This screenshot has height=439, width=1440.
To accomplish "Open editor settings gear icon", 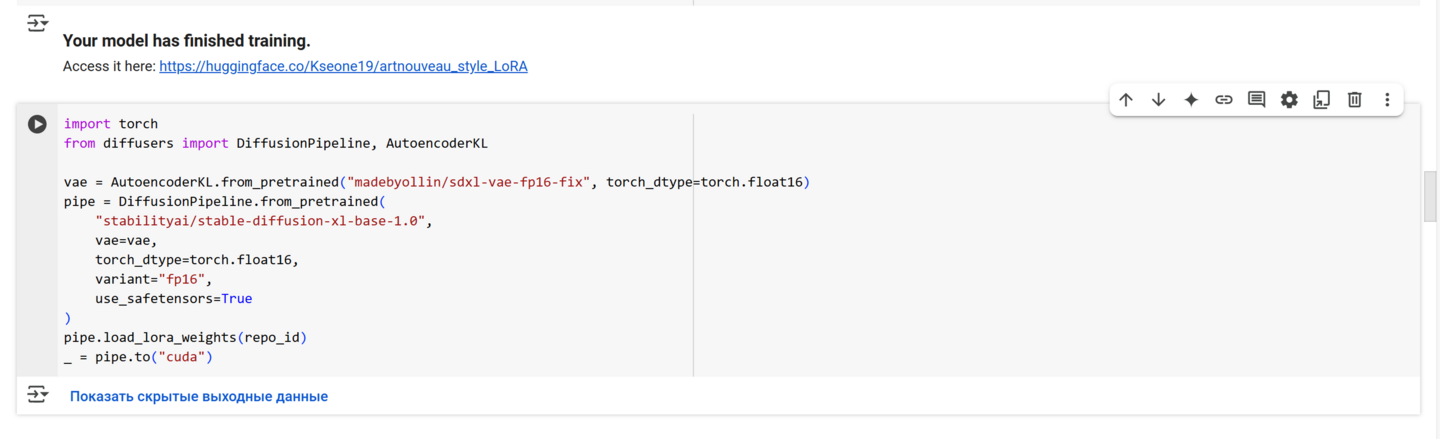I will [x=1289, y=100].
